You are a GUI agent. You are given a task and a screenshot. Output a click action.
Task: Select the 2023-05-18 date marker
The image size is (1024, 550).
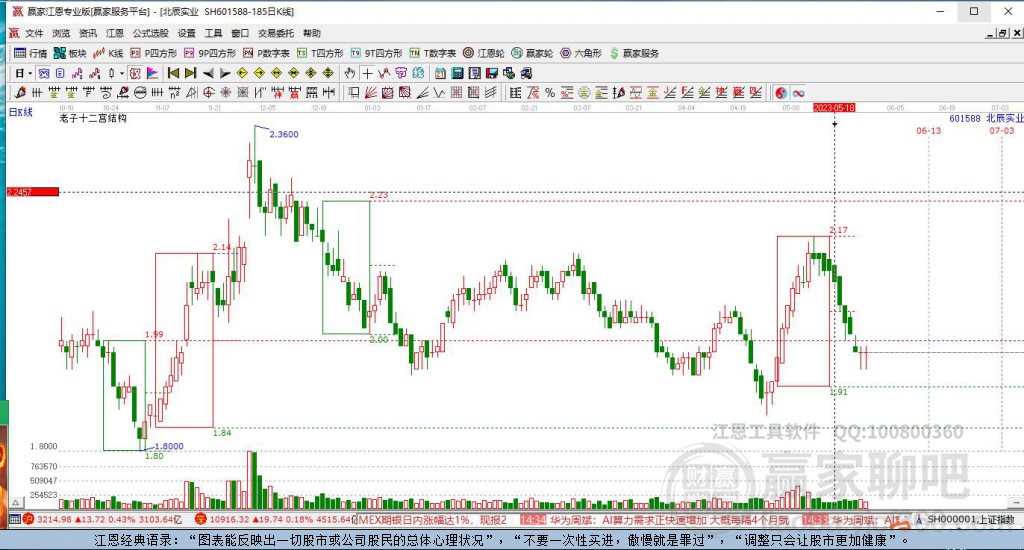point(834,107)
